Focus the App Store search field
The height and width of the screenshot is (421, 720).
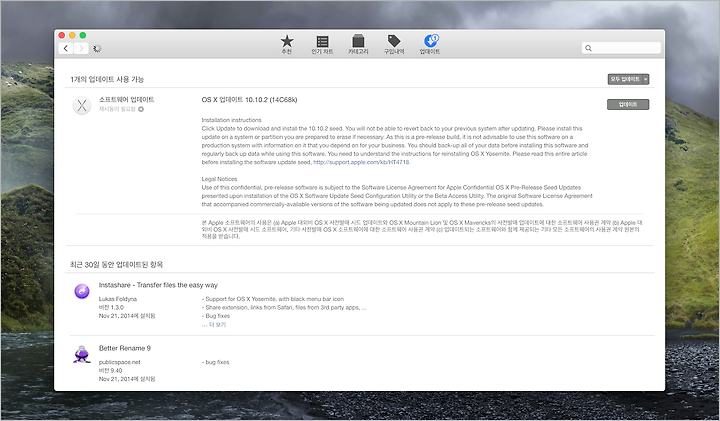[621, 48]
